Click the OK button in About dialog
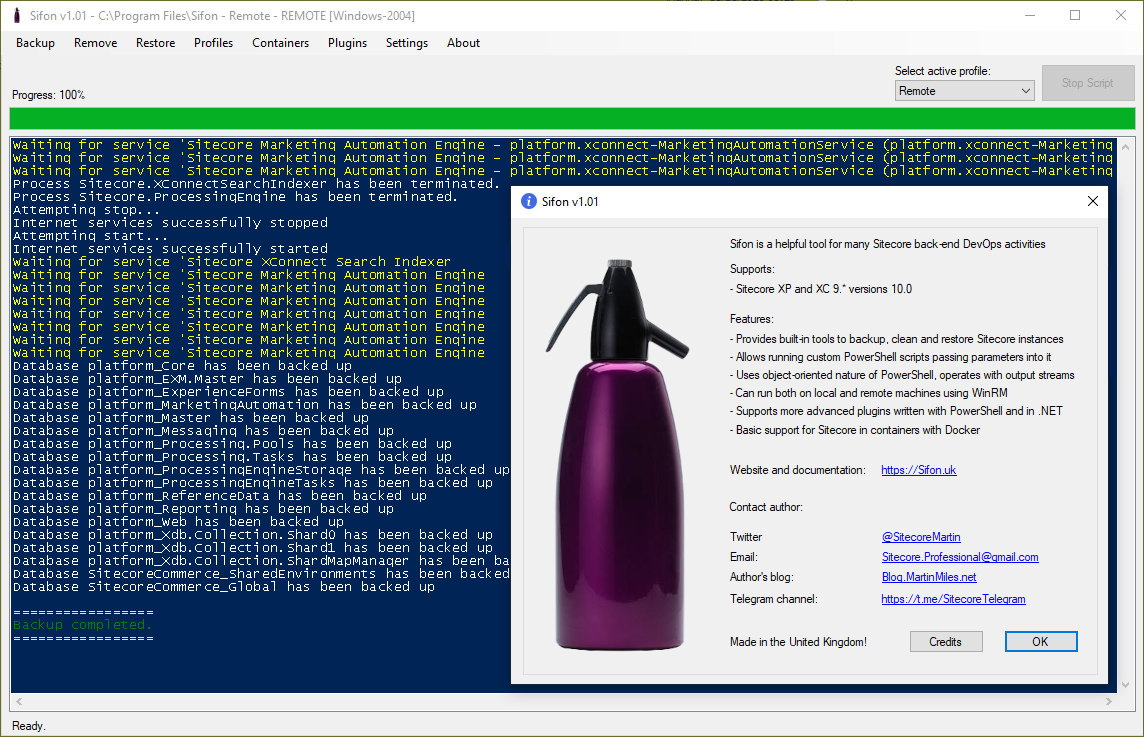1144x737 pixels. pyautogui.click(x=1040, y=641)
